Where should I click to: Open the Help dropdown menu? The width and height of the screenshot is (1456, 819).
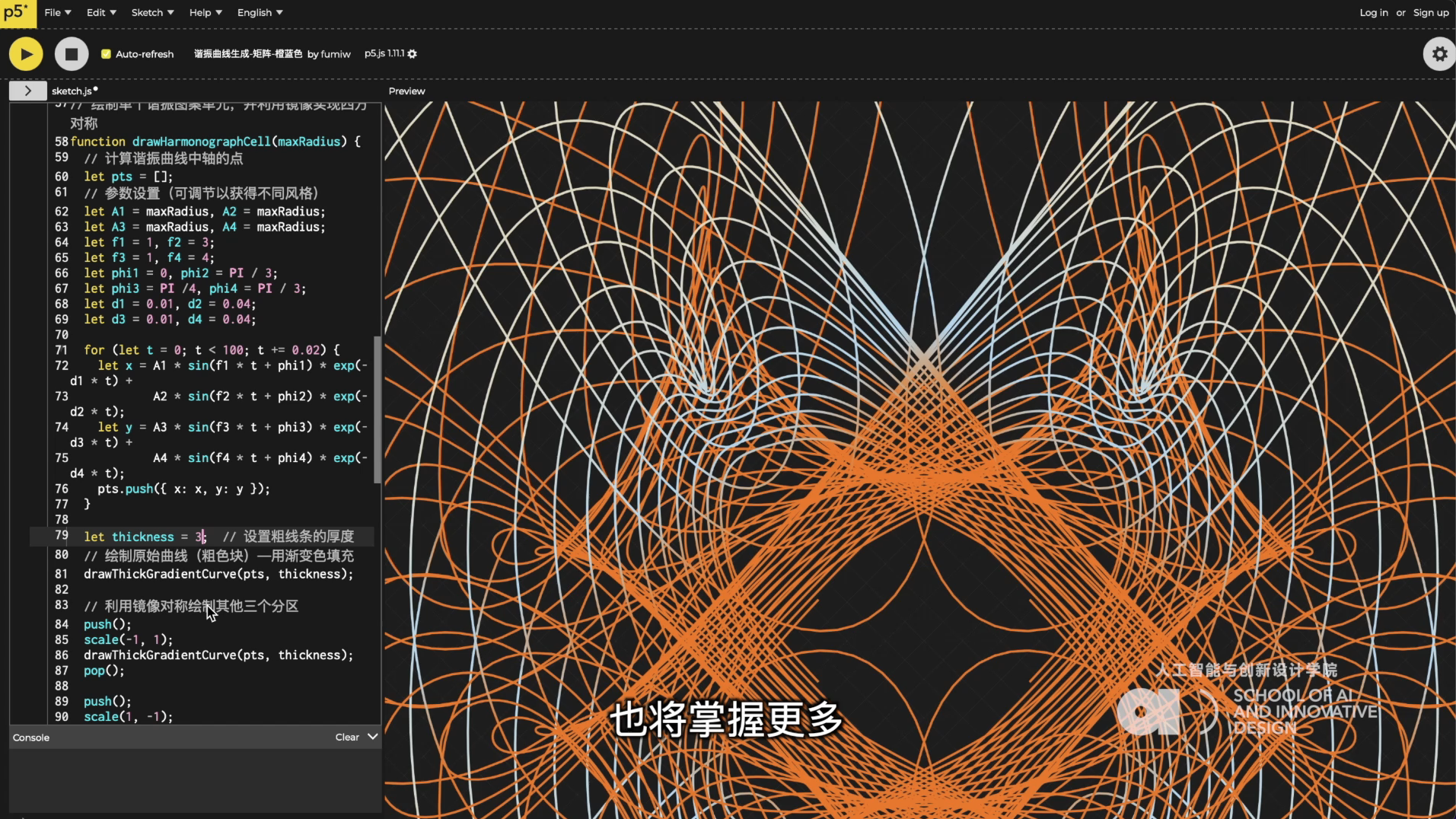205,13
